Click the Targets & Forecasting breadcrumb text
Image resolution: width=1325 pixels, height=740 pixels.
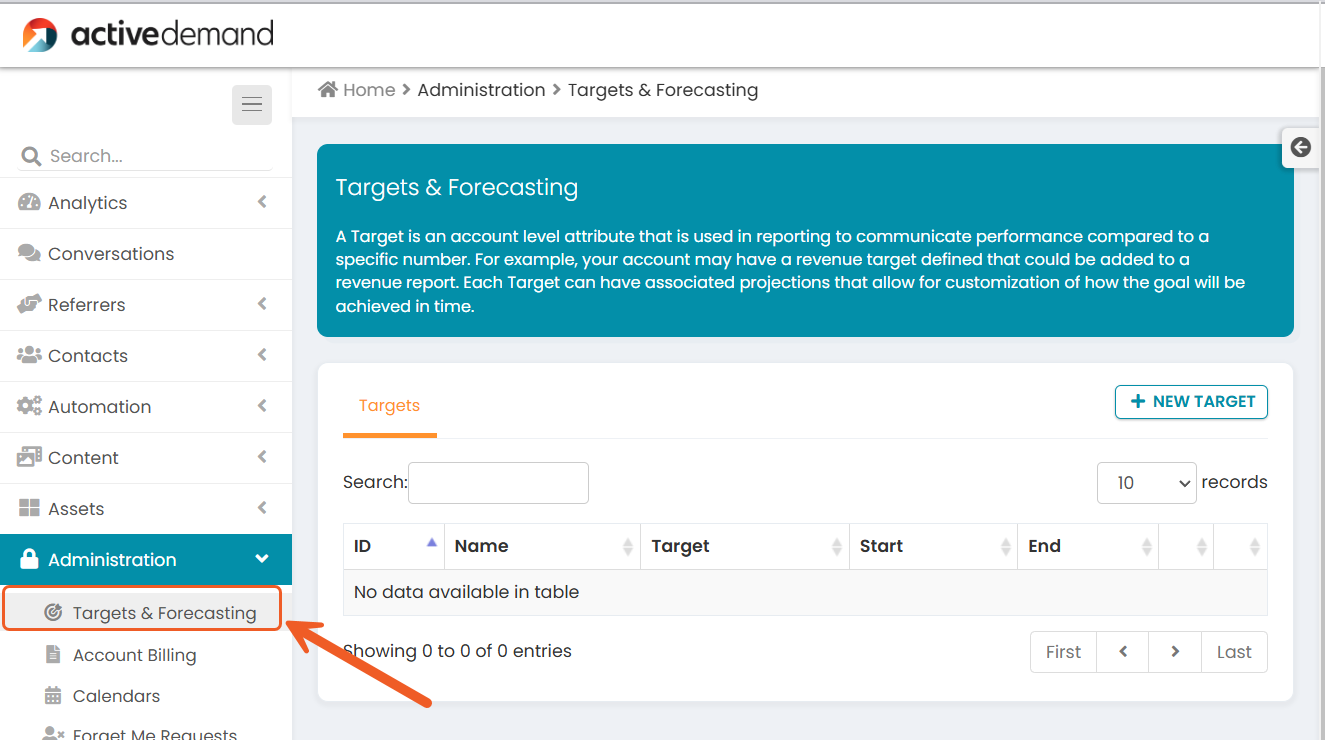click(663, 90)
